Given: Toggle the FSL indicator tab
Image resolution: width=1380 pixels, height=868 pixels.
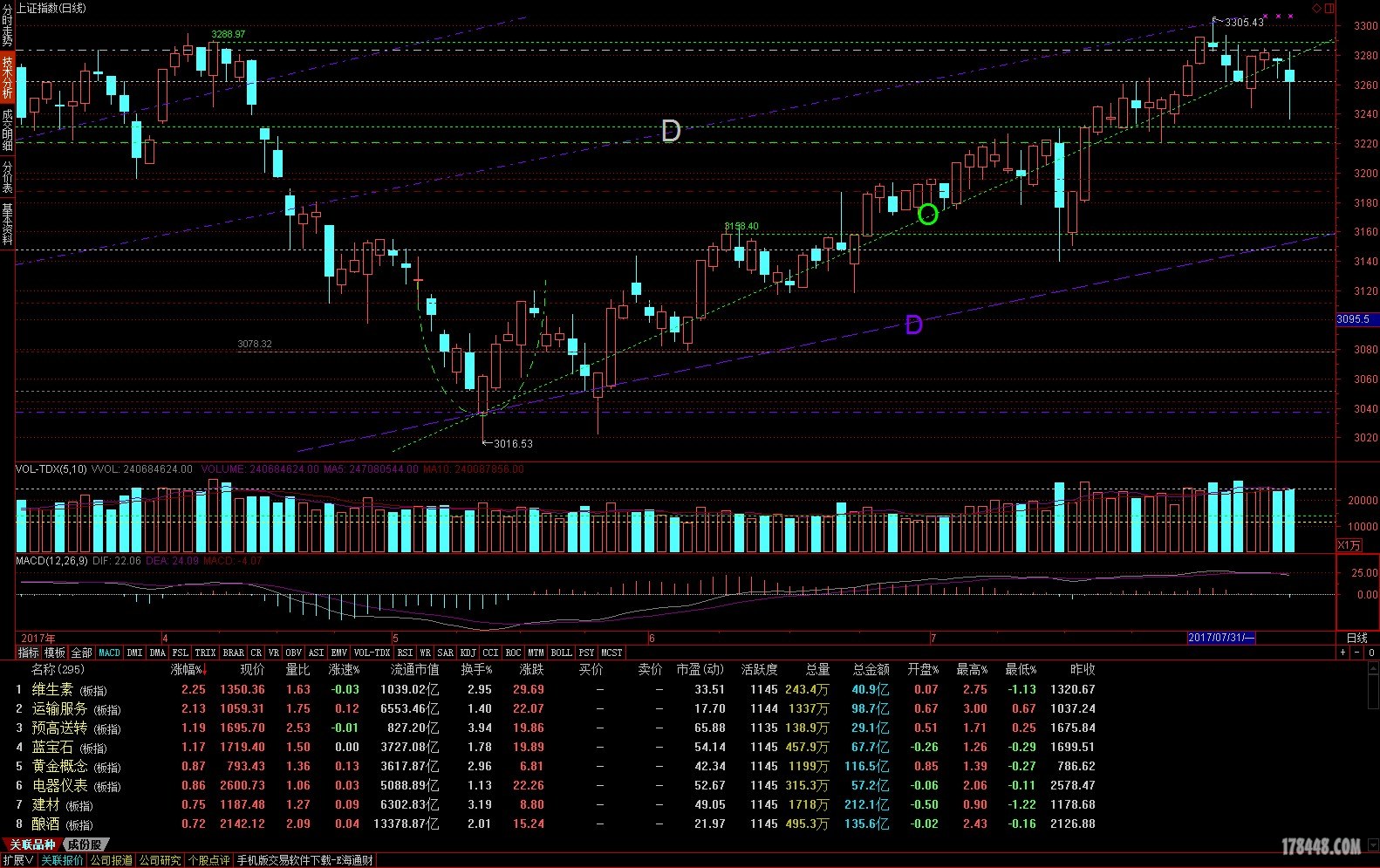Looking at the screenshot, I should click(x=180, y=653).
